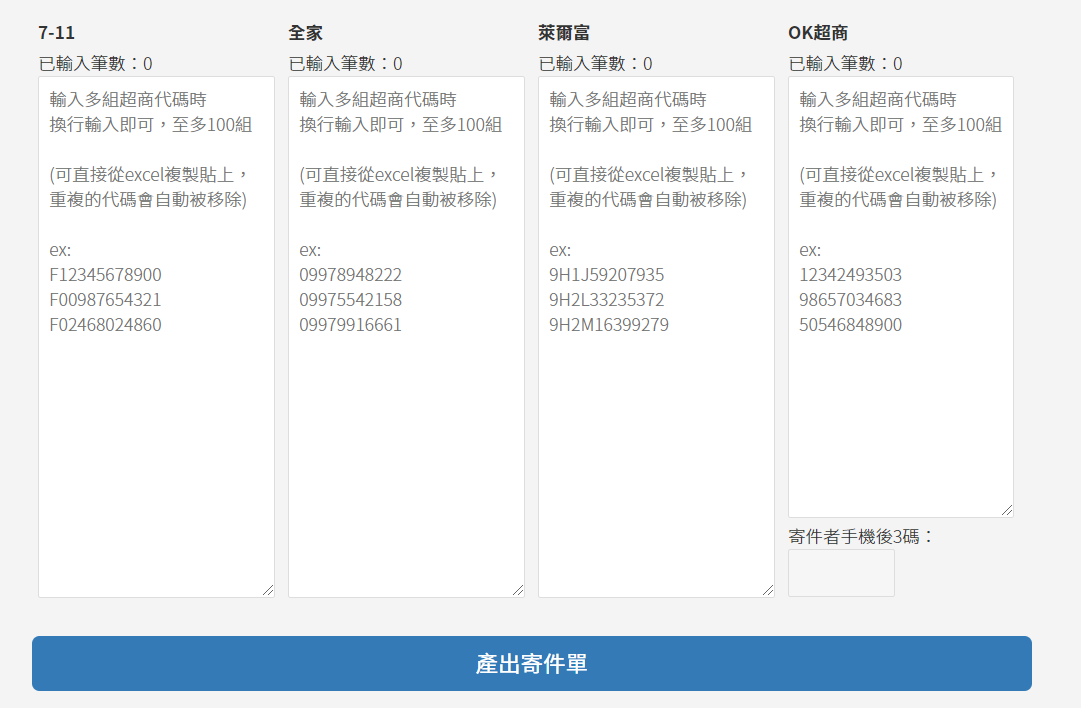This screenshot has width=1081, height=708.
Task: Click the 寄件者手機後3碼 label
Action: point(860,536)
